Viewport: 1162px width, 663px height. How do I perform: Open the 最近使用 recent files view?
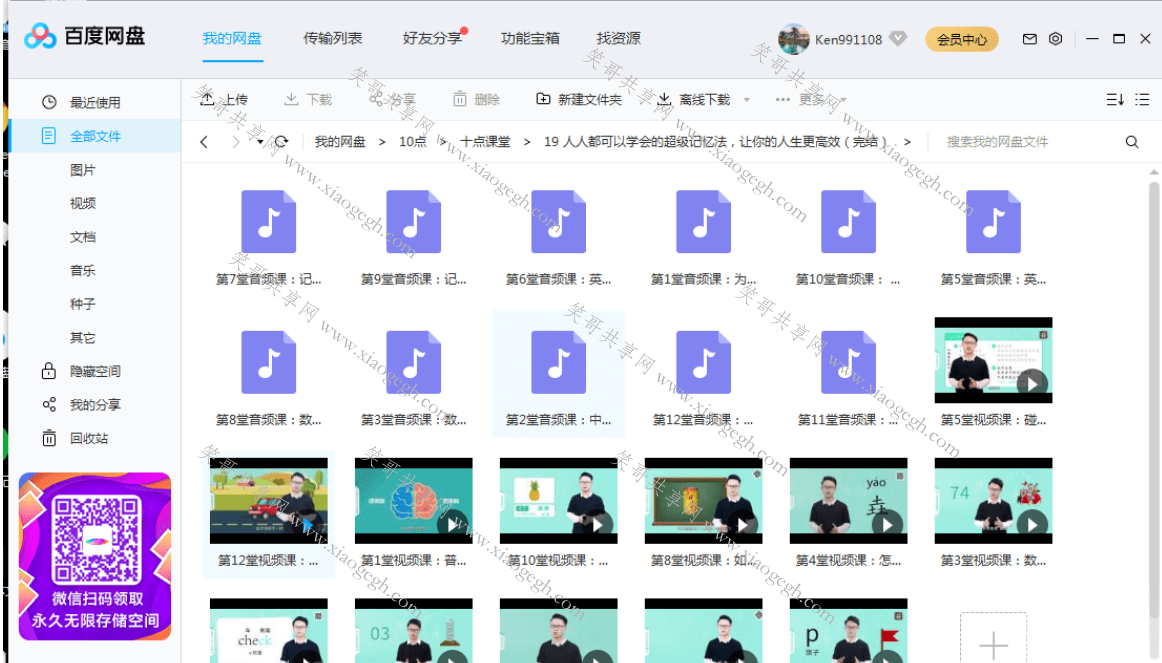95,102
